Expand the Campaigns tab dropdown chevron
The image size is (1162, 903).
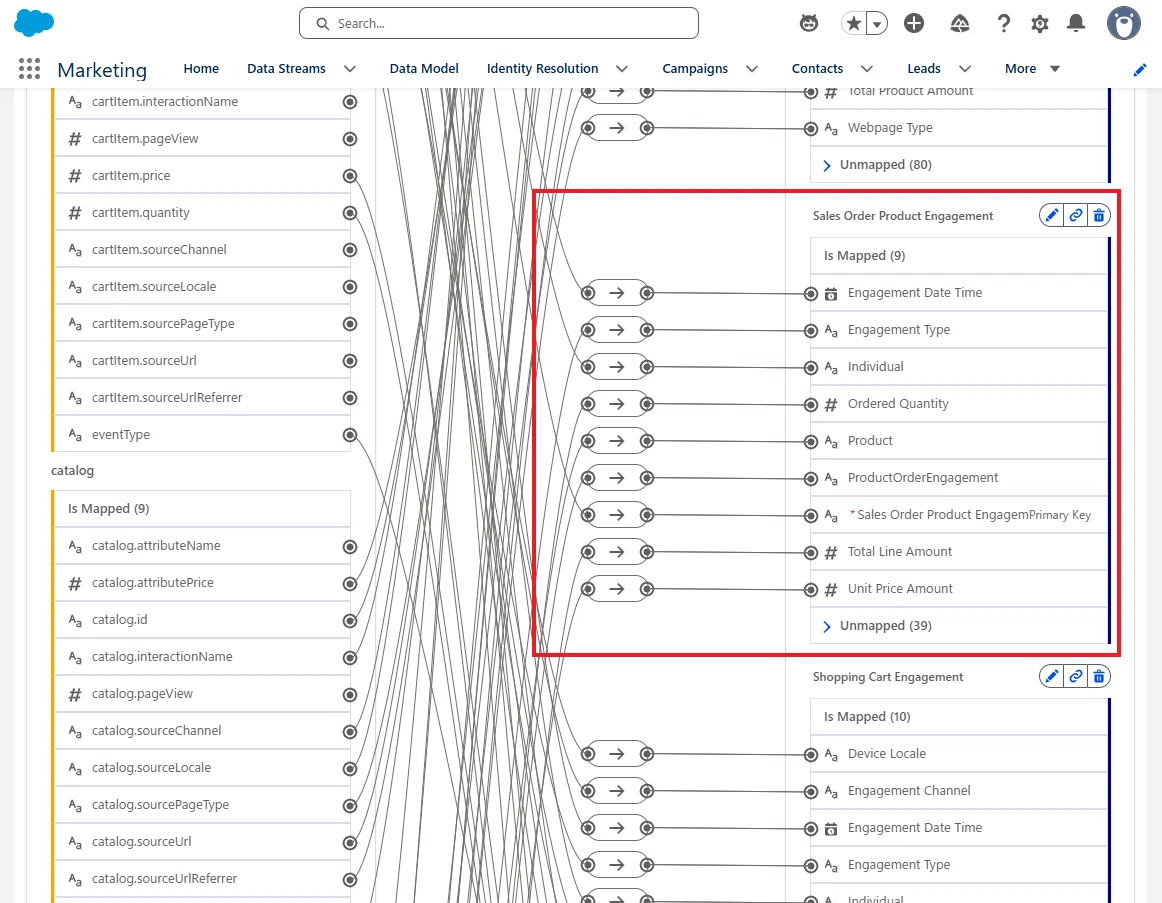pyautogui.click(x=751, y=69)
